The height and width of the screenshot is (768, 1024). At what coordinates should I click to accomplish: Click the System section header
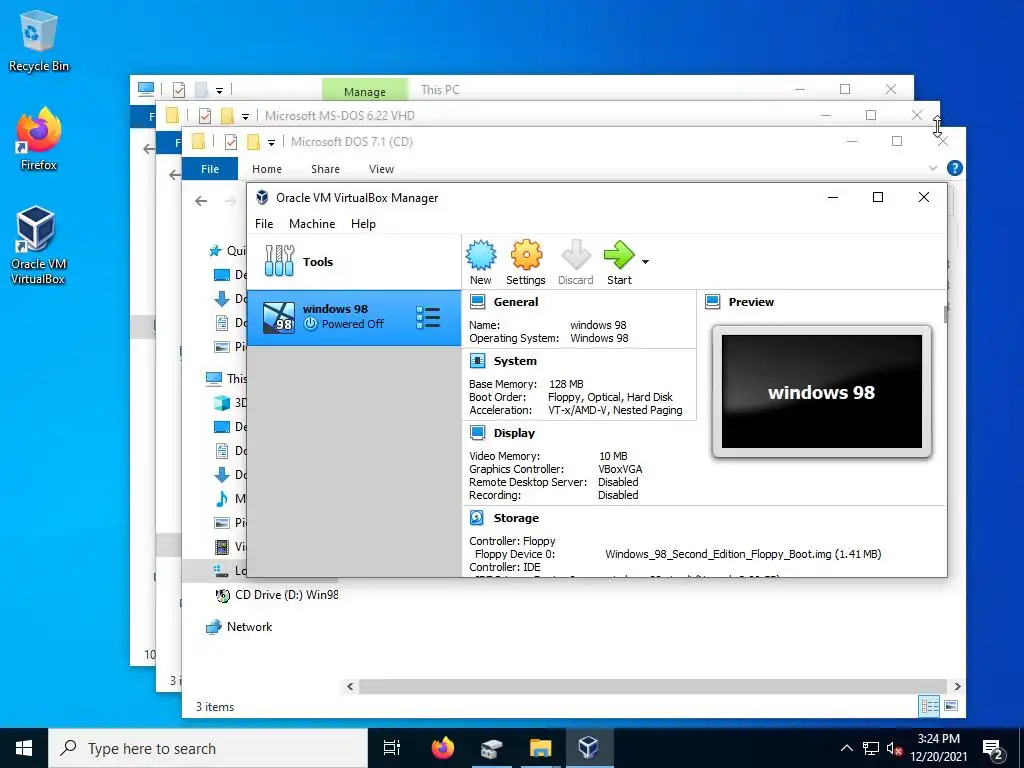[515, 361]
